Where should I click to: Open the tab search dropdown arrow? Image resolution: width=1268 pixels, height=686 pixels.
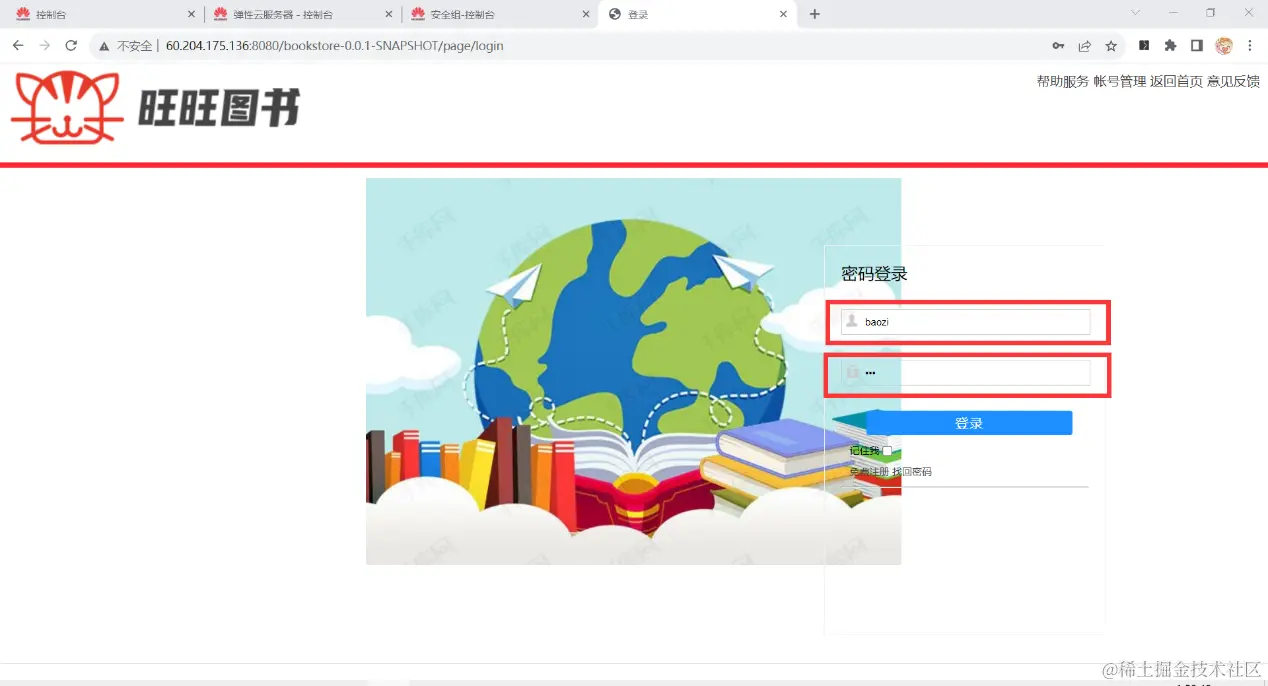1135,13
